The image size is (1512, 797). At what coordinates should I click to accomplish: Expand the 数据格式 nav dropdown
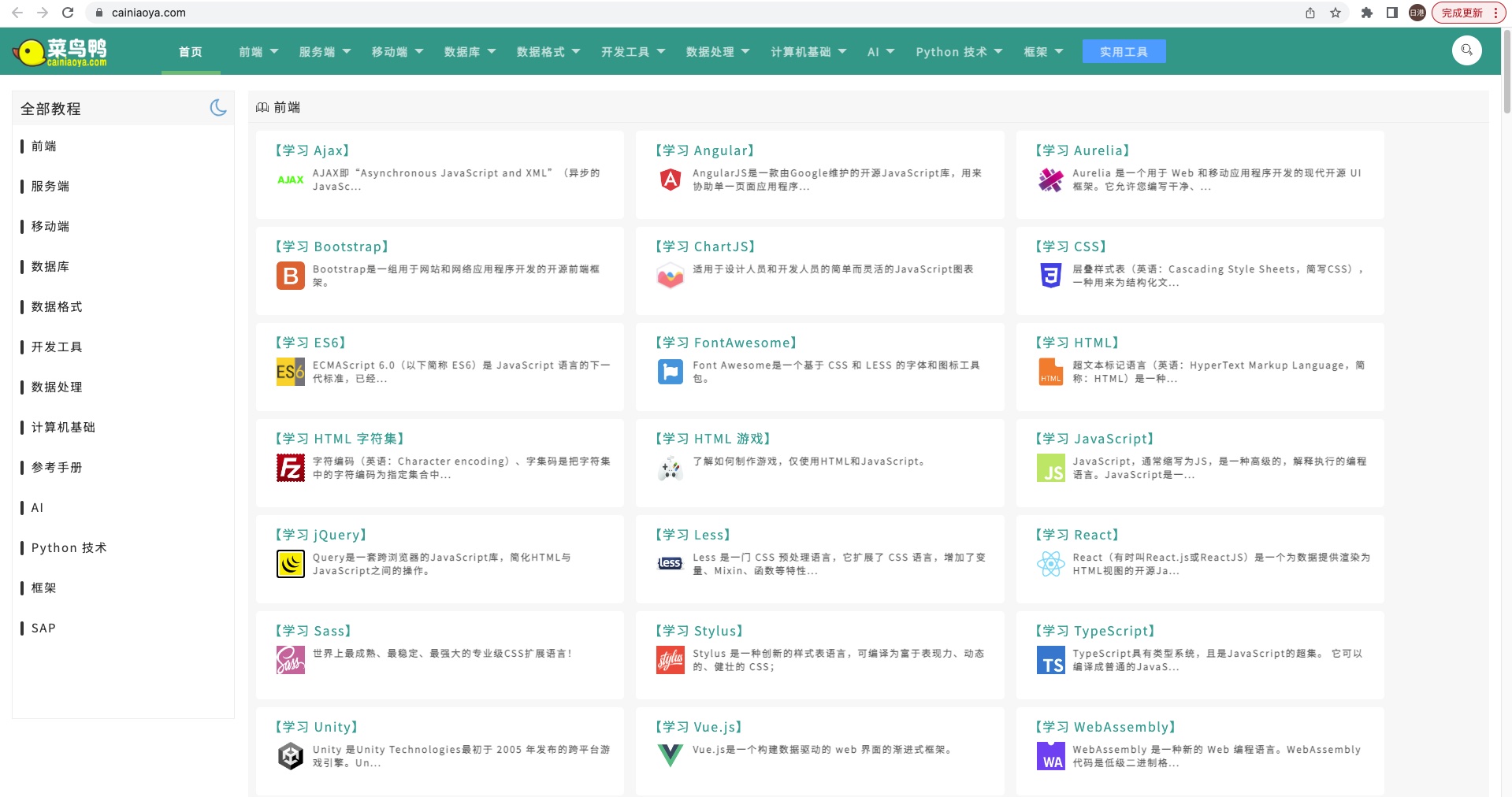[548, 52]
